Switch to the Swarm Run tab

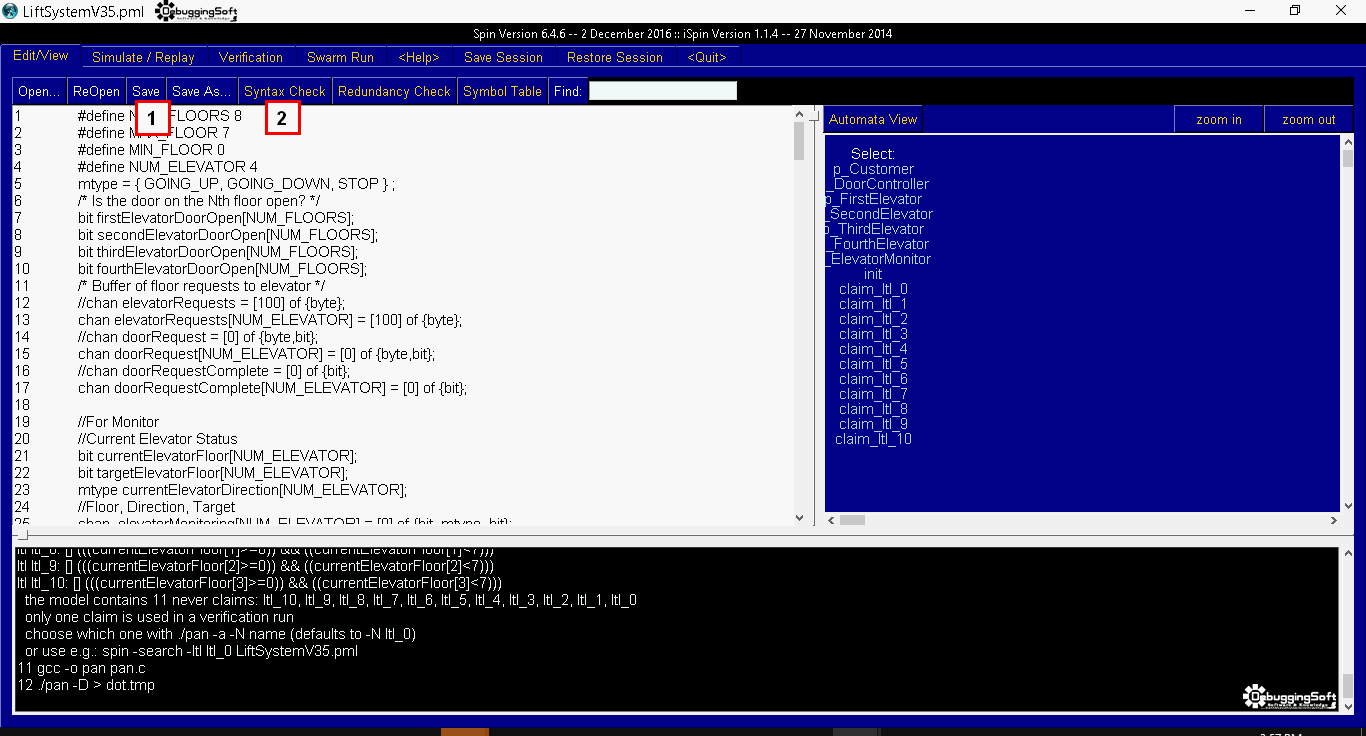click(340, 57)
